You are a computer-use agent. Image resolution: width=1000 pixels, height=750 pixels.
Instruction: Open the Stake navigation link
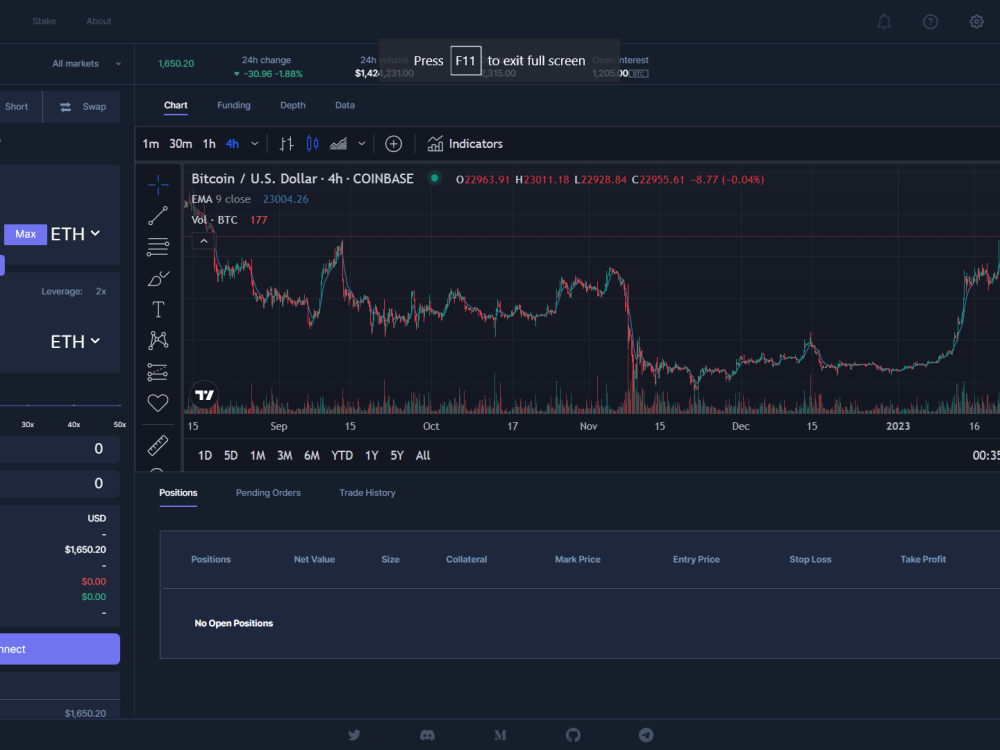[x=44, y=21]
